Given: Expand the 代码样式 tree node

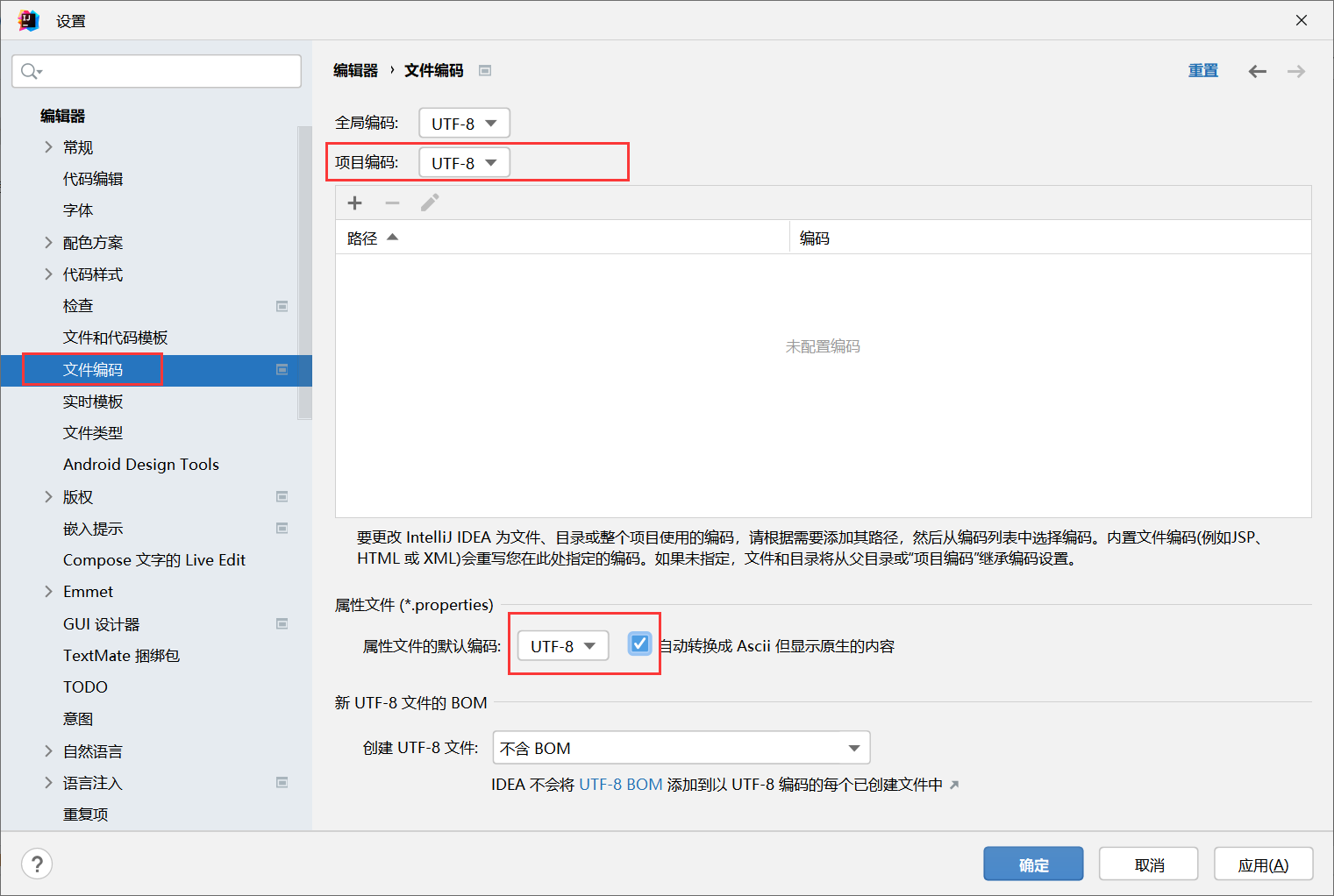Looking at the screenshot, I should point(49,274).
